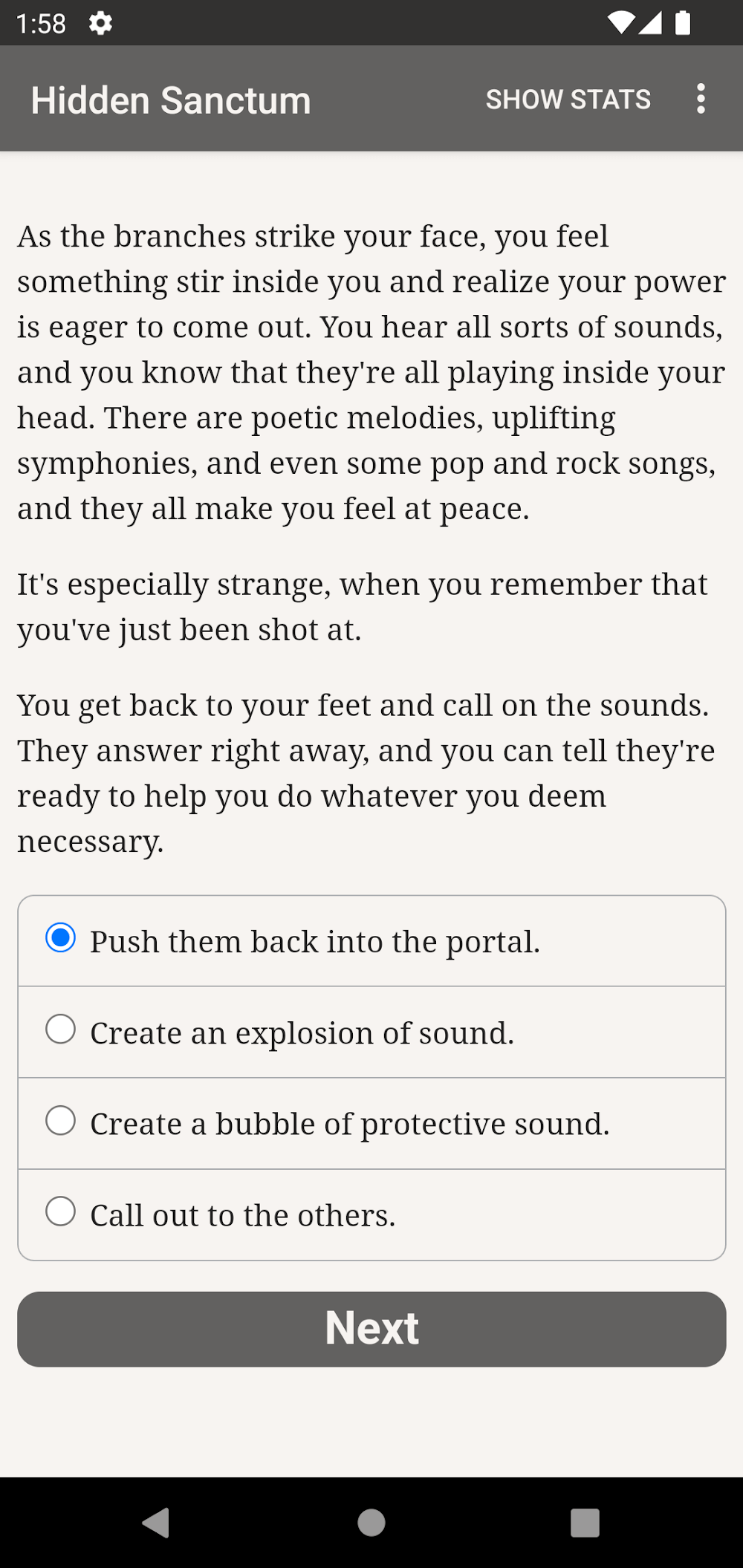
Task: Tap the 'Create an explosion of sound.' option text
Action: 302,1033
